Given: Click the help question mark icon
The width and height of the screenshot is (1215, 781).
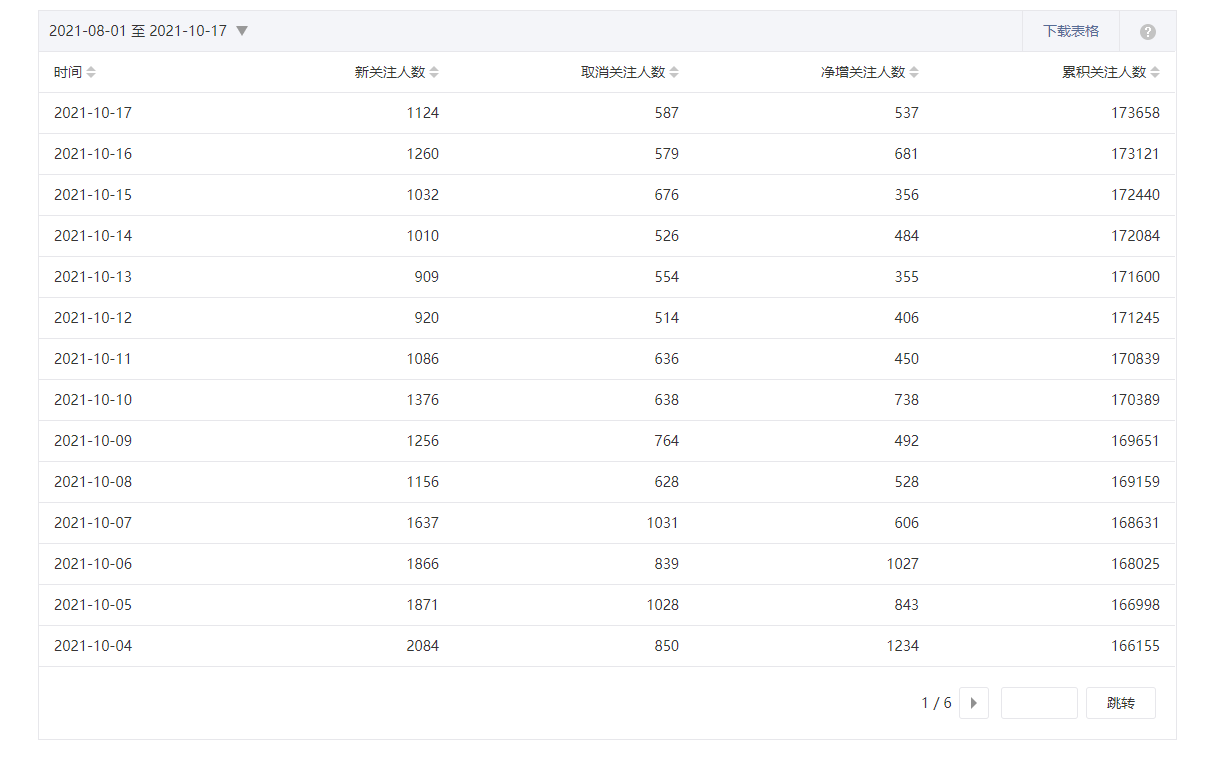Looking at the screenshot, I should coord(1147,32).
